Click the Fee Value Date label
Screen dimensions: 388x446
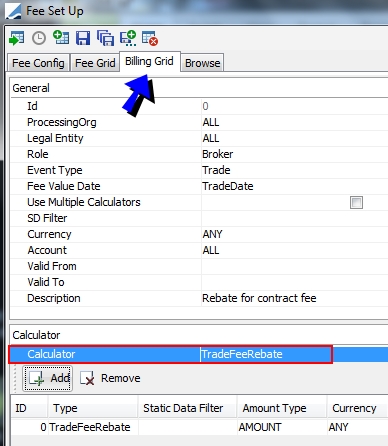coord(64,186)
